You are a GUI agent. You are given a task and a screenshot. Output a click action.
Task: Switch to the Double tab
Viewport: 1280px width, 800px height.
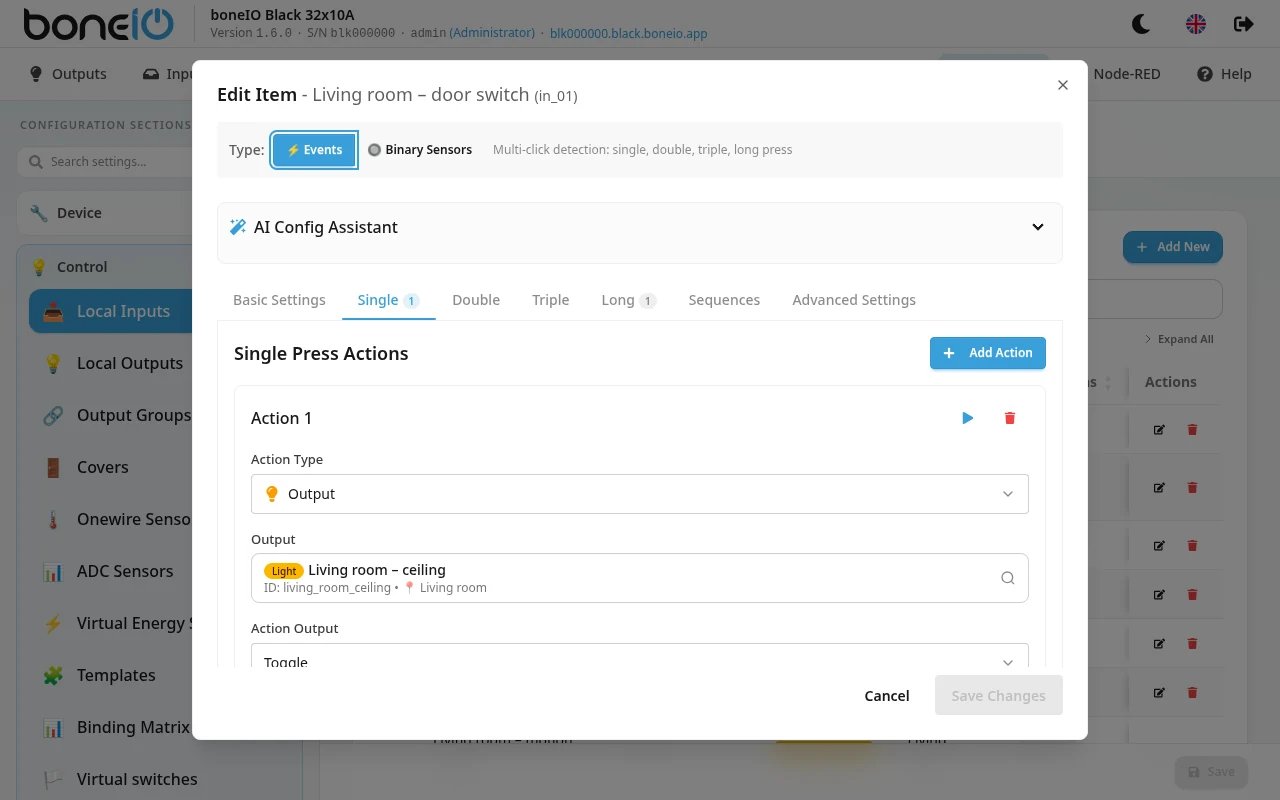(x=476, y=300)
